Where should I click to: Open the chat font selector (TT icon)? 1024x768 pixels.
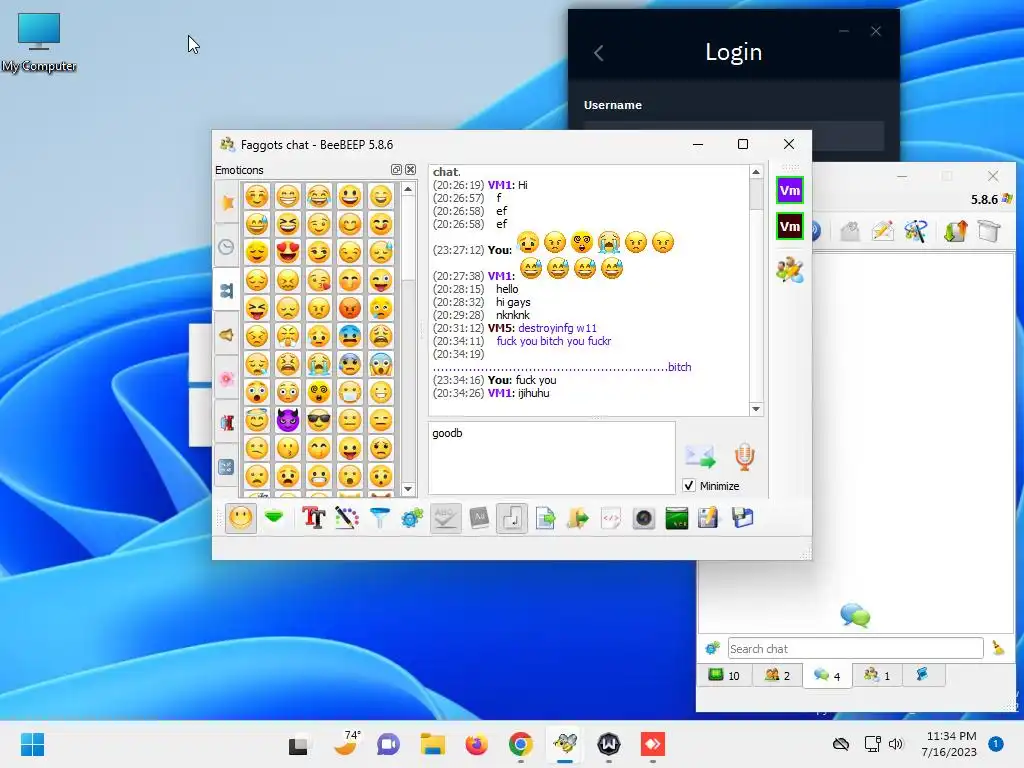[x=313, y=519]
